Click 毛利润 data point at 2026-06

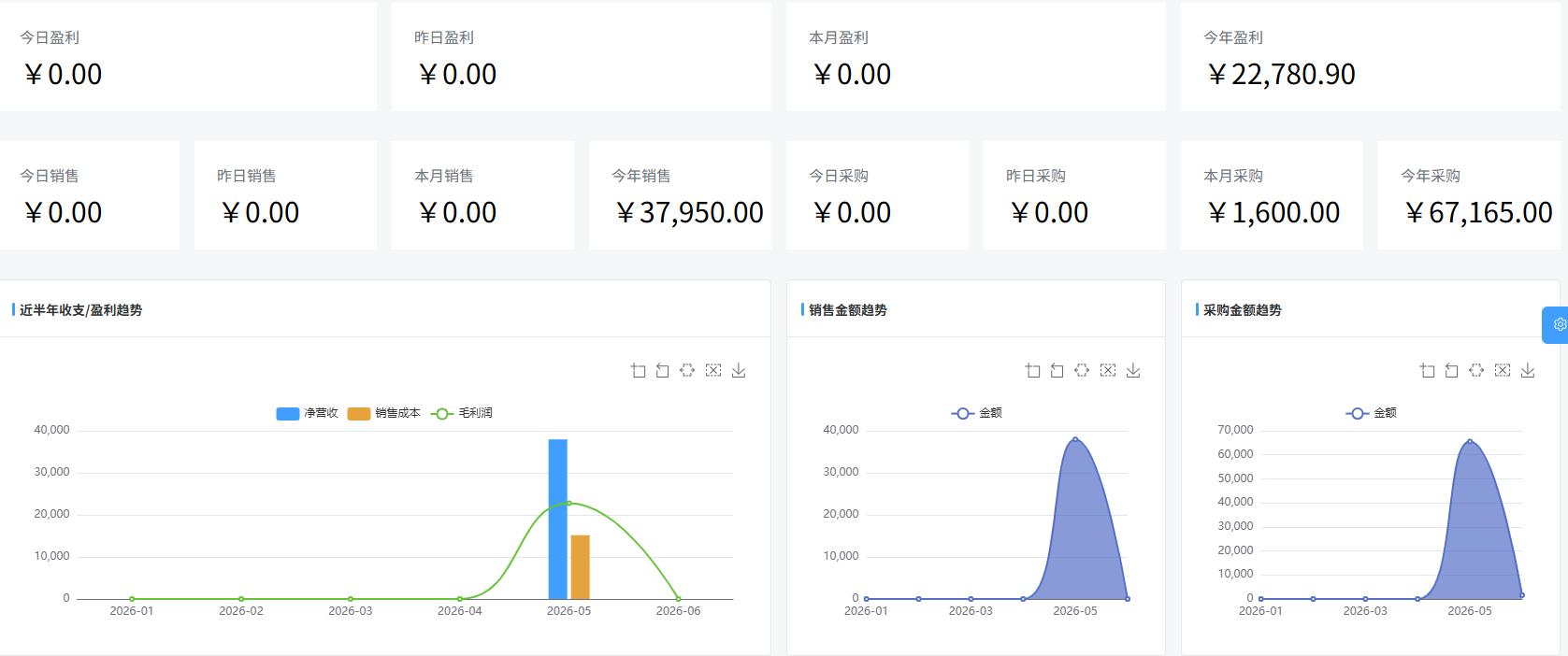coord(678,599)
